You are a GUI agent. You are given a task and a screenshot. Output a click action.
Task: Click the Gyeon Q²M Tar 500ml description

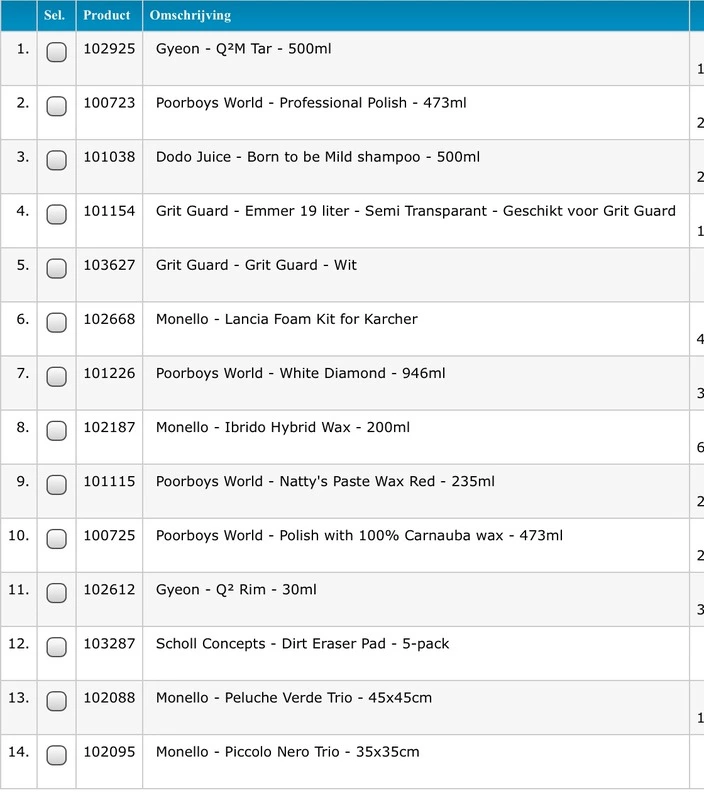click(243, 49)
